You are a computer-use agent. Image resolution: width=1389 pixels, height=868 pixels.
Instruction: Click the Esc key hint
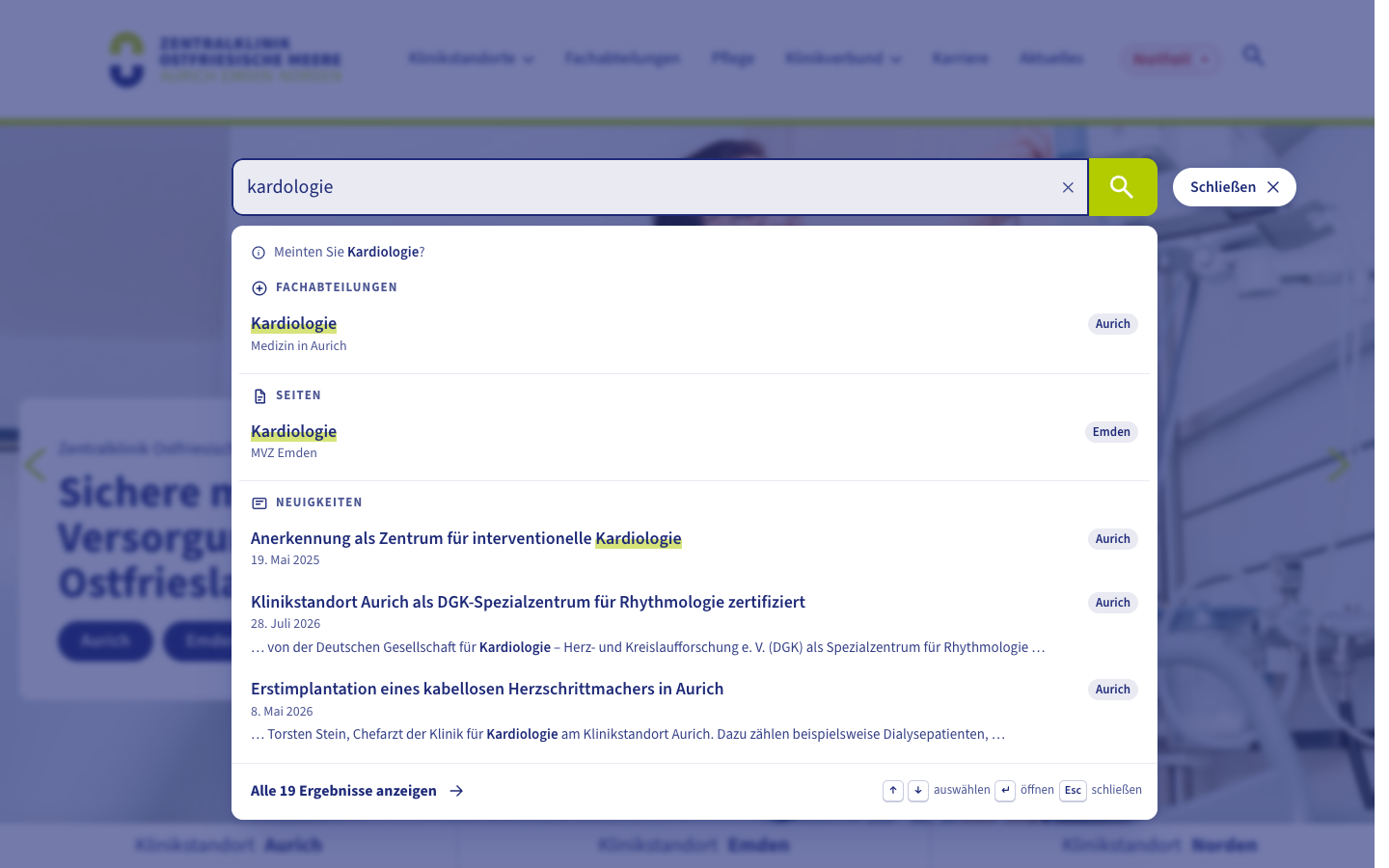point(1073,791)
